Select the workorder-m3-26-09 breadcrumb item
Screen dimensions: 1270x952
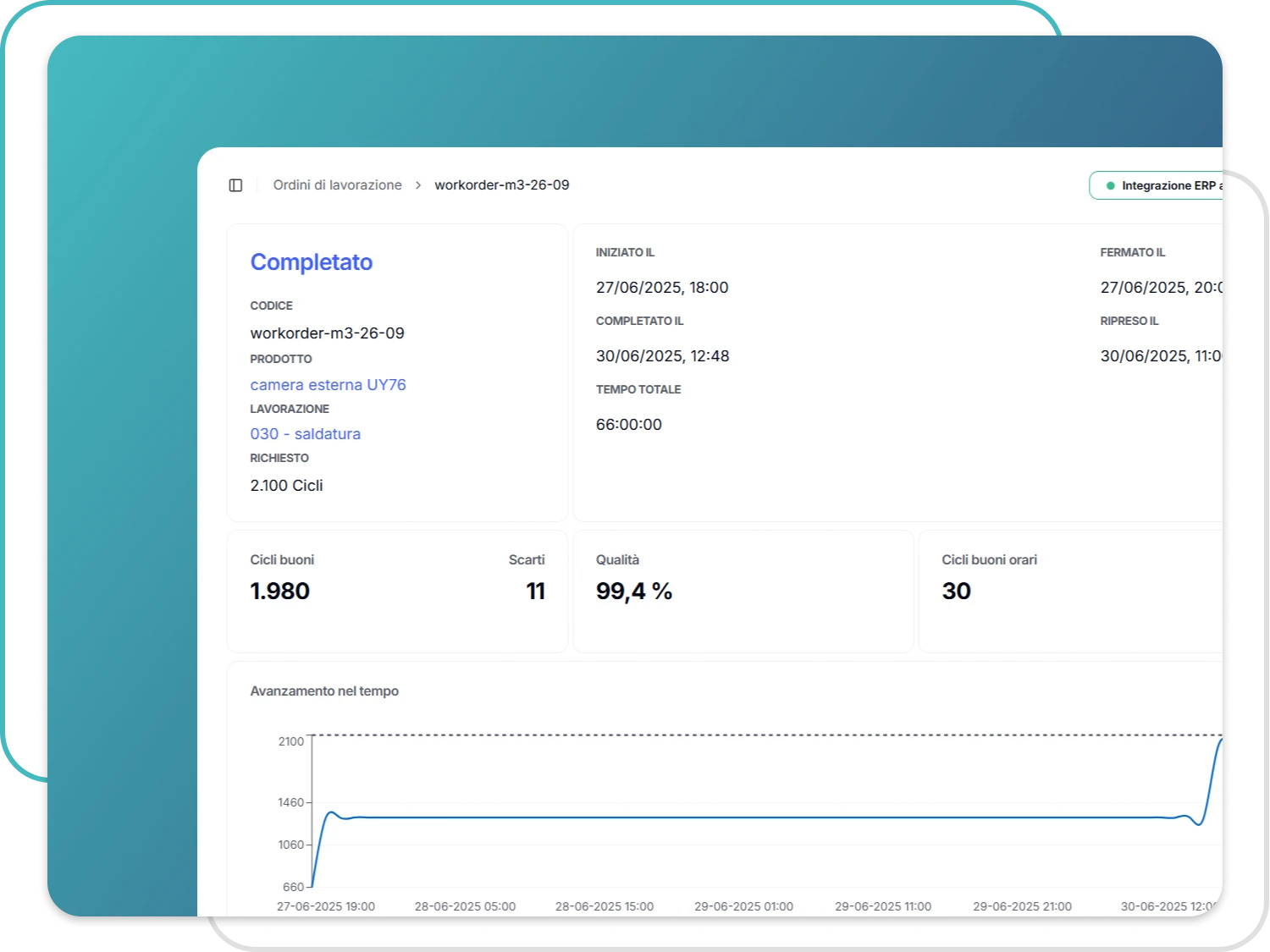click(x=501, y=185)
